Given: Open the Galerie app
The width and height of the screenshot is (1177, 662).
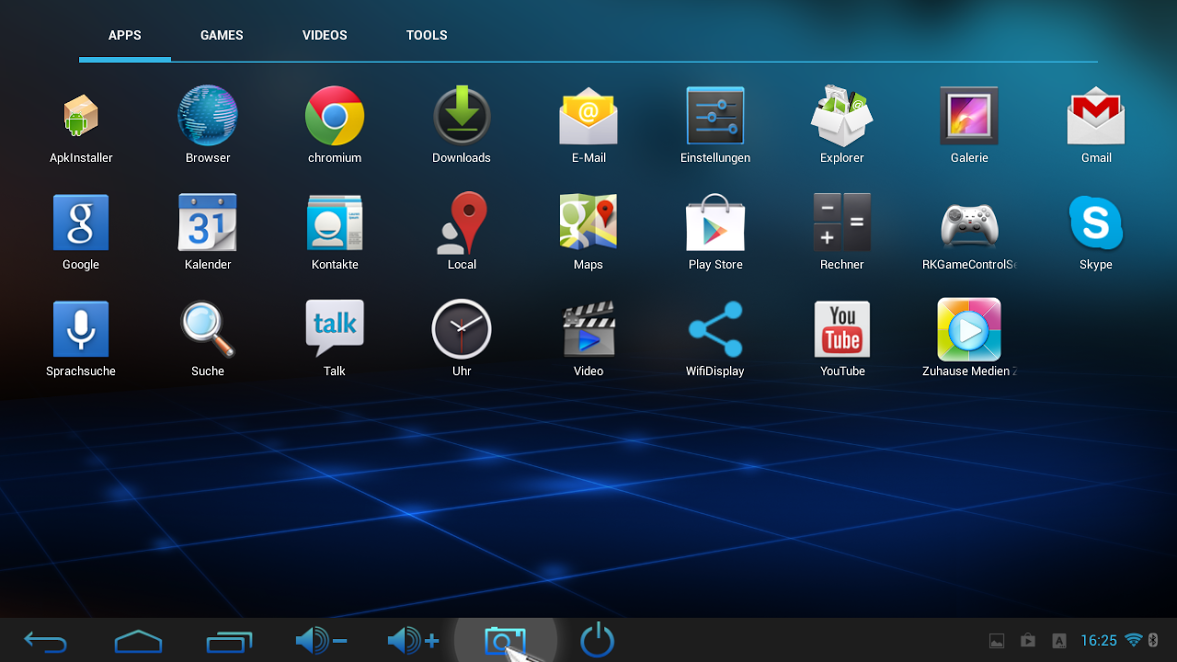Looking at the screenshot, I should coord(969,117).
